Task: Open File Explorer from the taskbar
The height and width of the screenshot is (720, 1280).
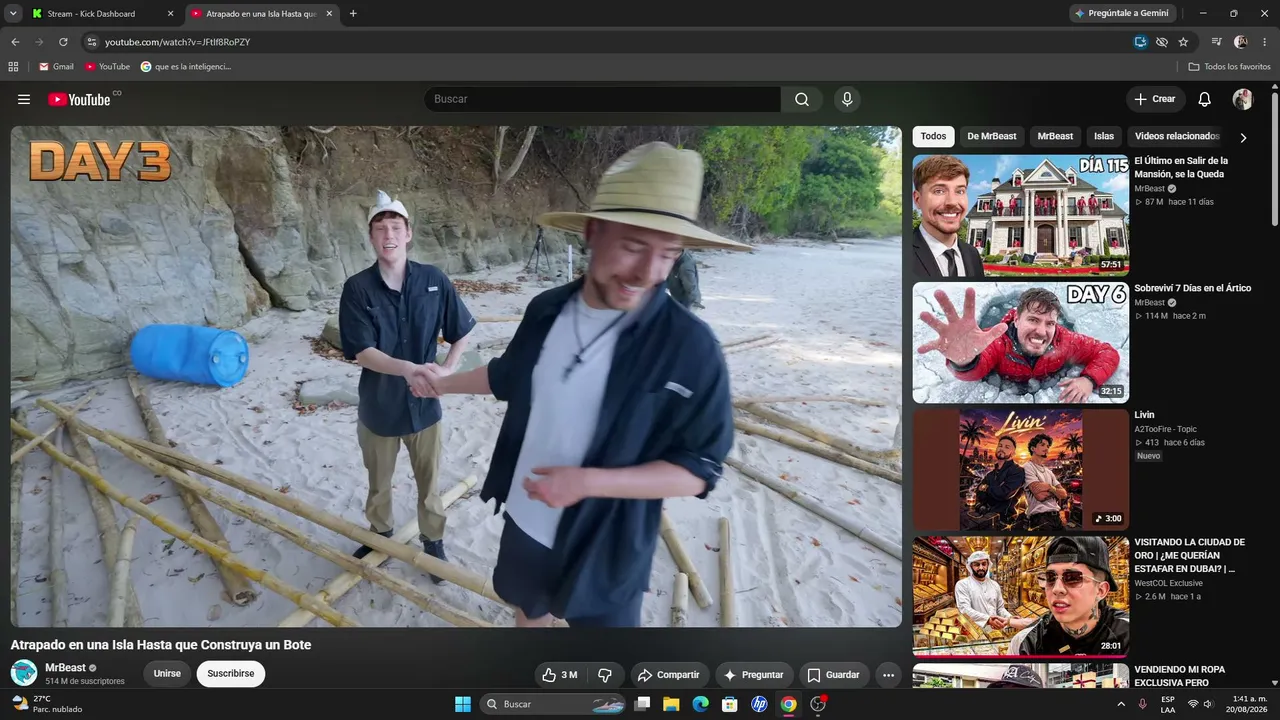Action: [x=671, y=704]
